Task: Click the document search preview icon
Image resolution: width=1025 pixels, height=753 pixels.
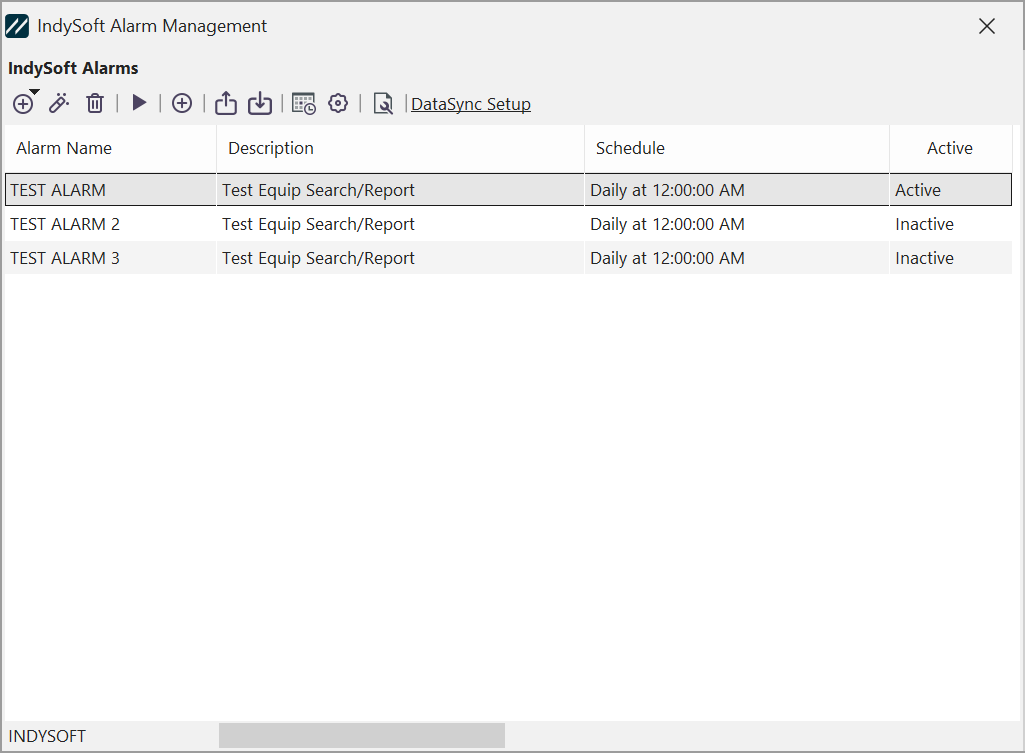Action: point(383,103)
